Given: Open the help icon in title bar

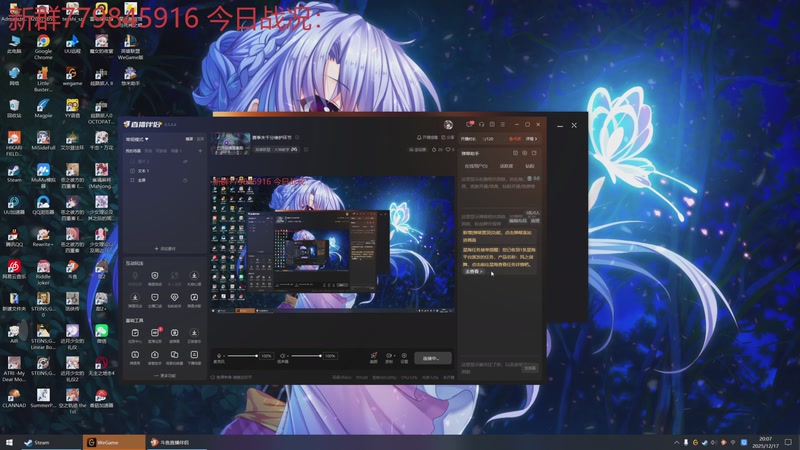Looking at the screenshot, I should 492,124.
